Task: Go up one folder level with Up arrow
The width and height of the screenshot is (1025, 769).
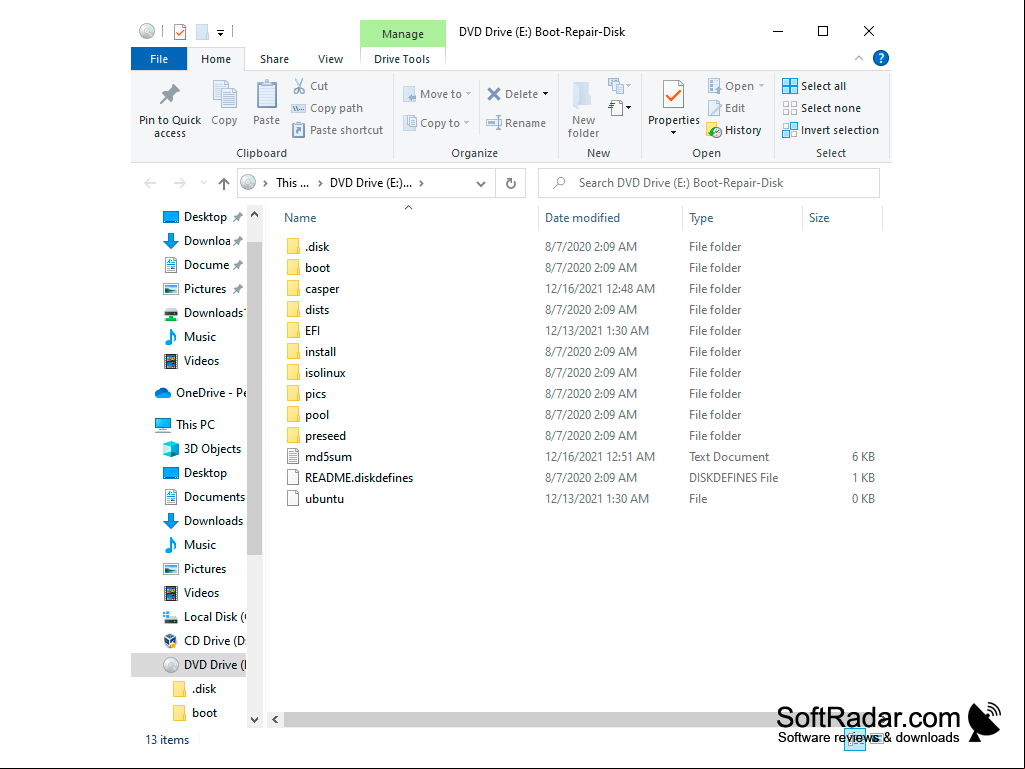Action: [x=224, y=184]
